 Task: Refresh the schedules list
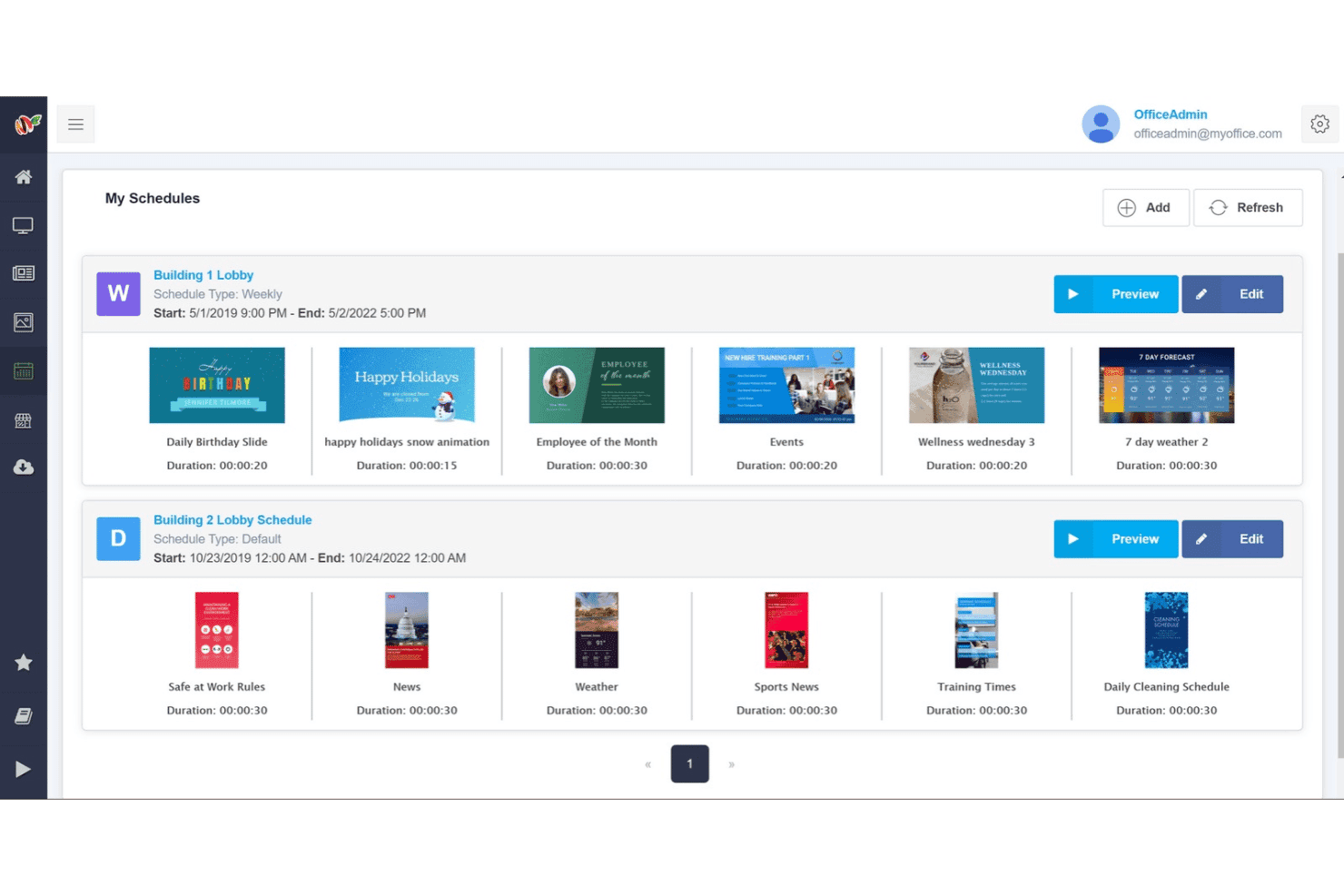point(1248,208)
